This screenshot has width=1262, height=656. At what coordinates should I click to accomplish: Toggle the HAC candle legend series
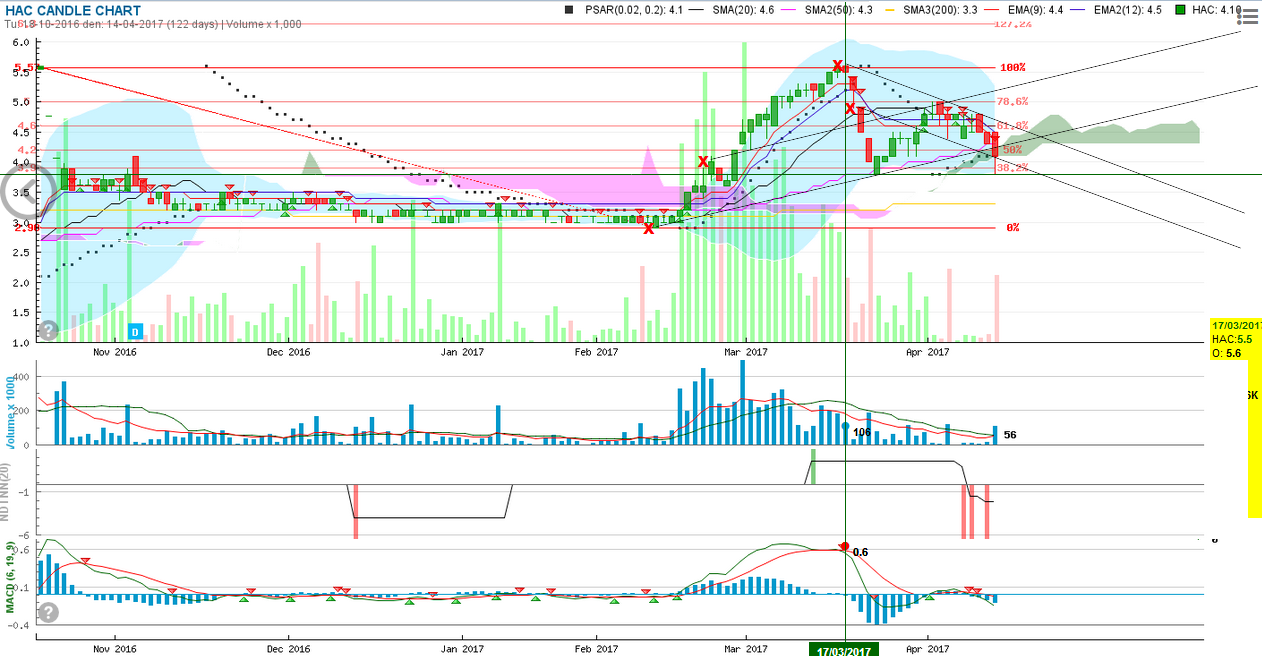pos(1208,9)
